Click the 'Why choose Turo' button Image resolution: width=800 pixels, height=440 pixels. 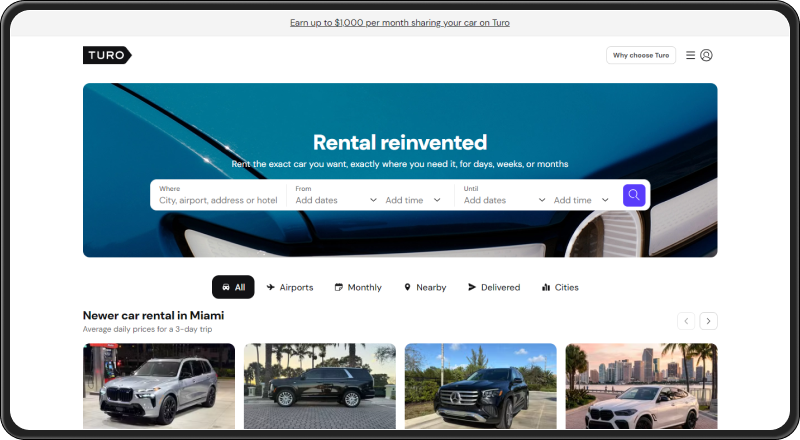[641, 56]
